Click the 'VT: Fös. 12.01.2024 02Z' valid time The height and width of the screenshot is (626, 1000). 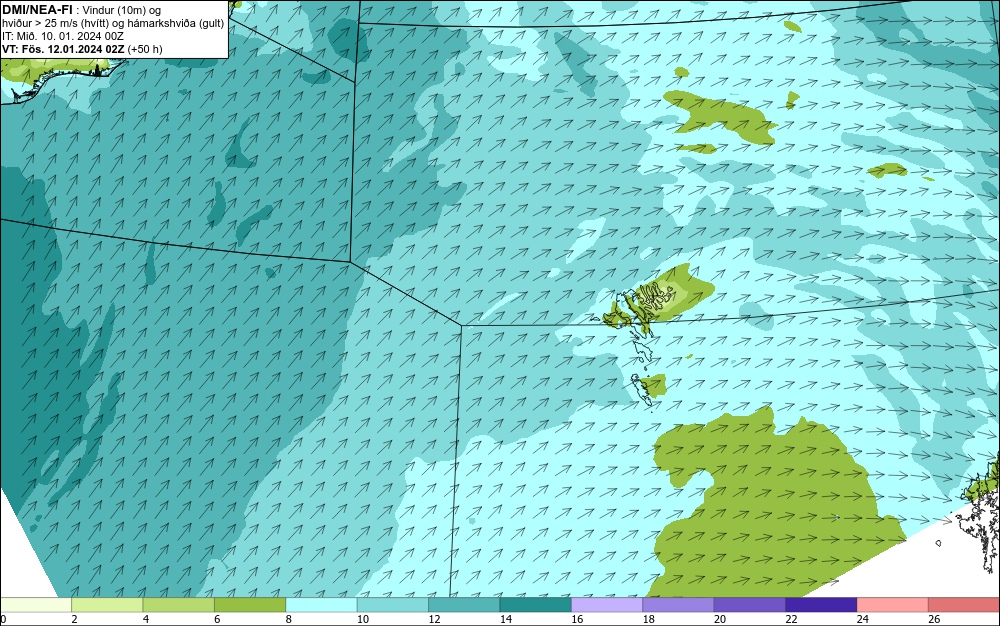[63, 49]
